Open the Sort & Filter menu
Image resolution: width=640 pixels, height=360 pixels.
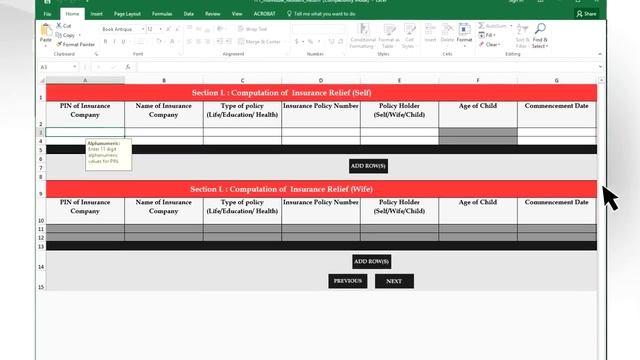522,36
